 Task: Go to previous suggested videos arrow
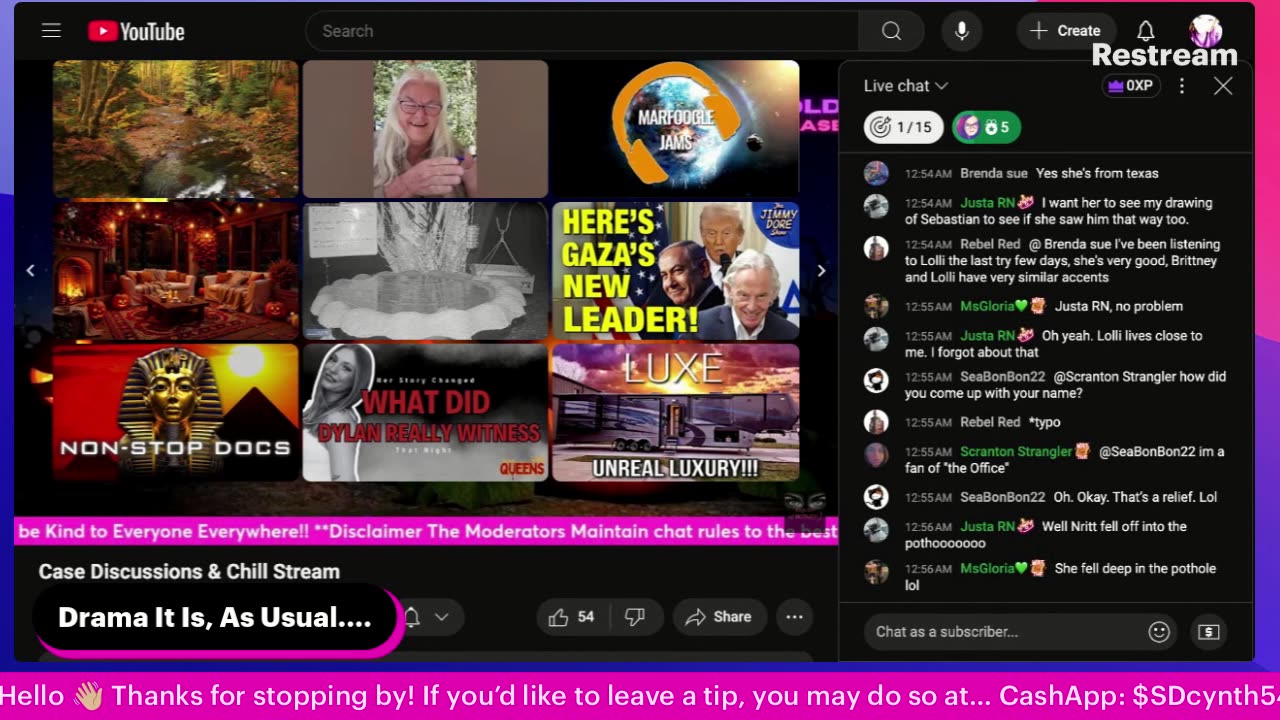31,270
